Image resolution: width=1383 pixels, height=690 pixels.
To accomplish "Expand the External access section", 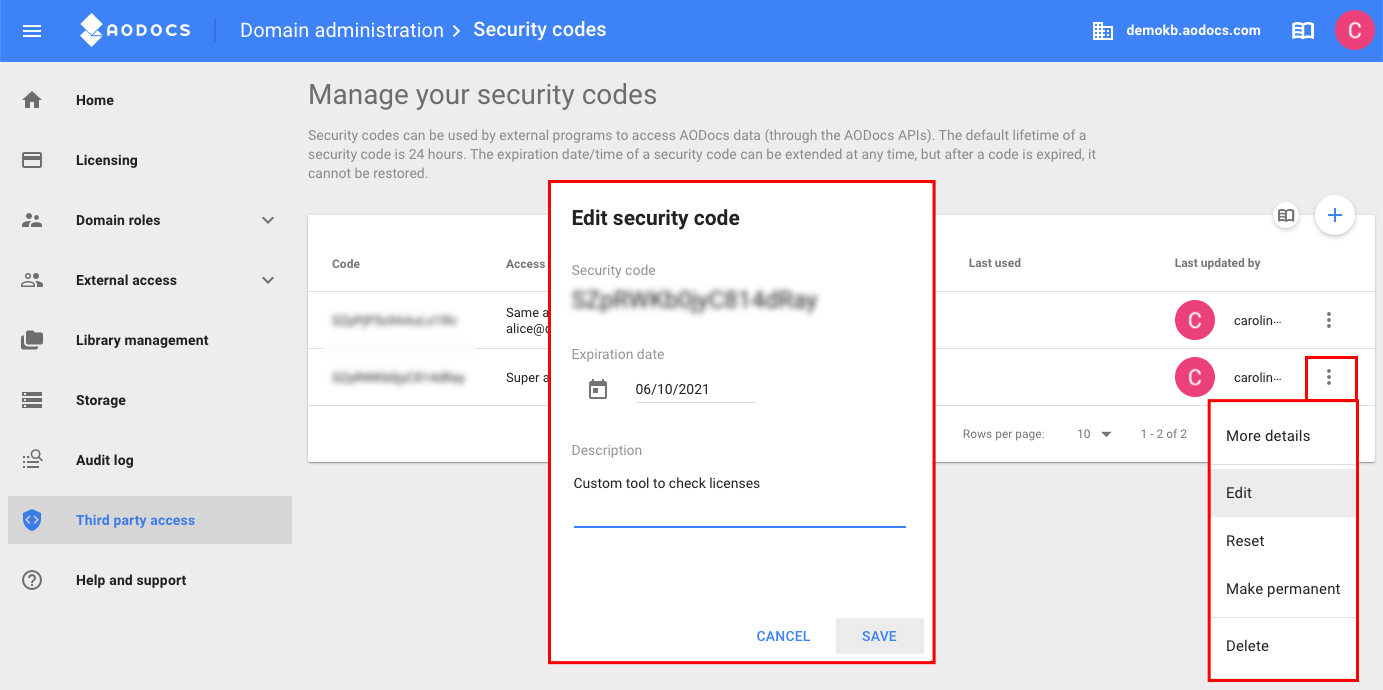I will click(x=268, y=280).
